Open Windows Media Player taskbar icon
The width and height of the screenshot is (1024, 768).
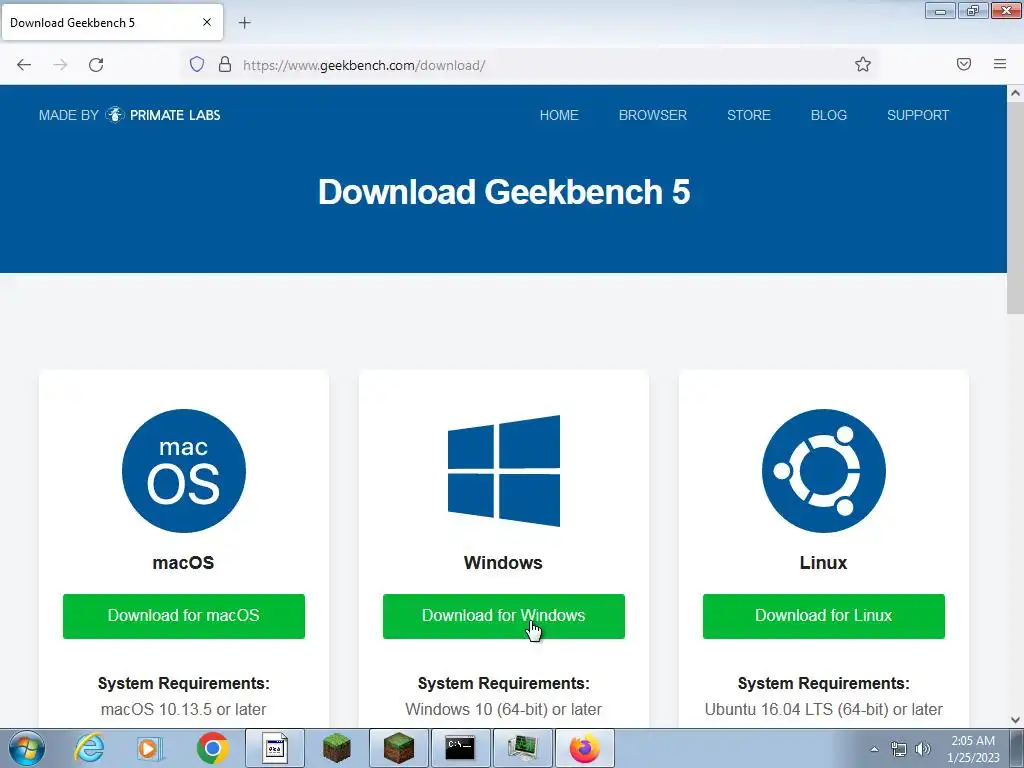pos(150,748)
